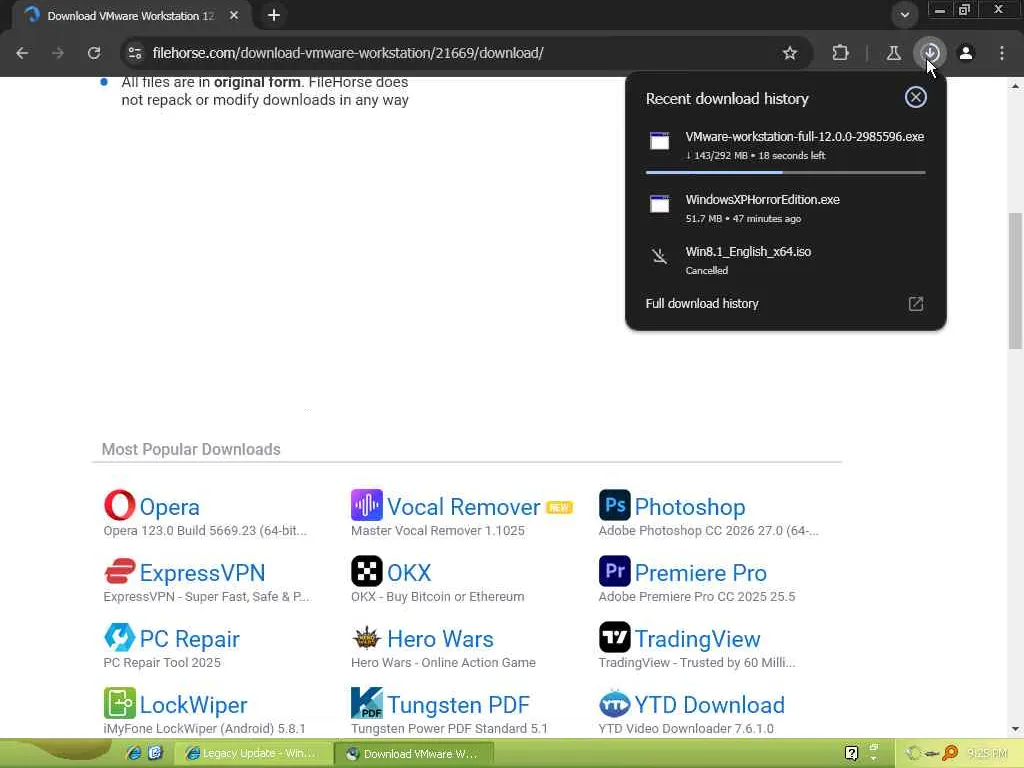Click the LockWiper green icon
The width and height of the screenshot is (1024, 768).
point(120,703)
